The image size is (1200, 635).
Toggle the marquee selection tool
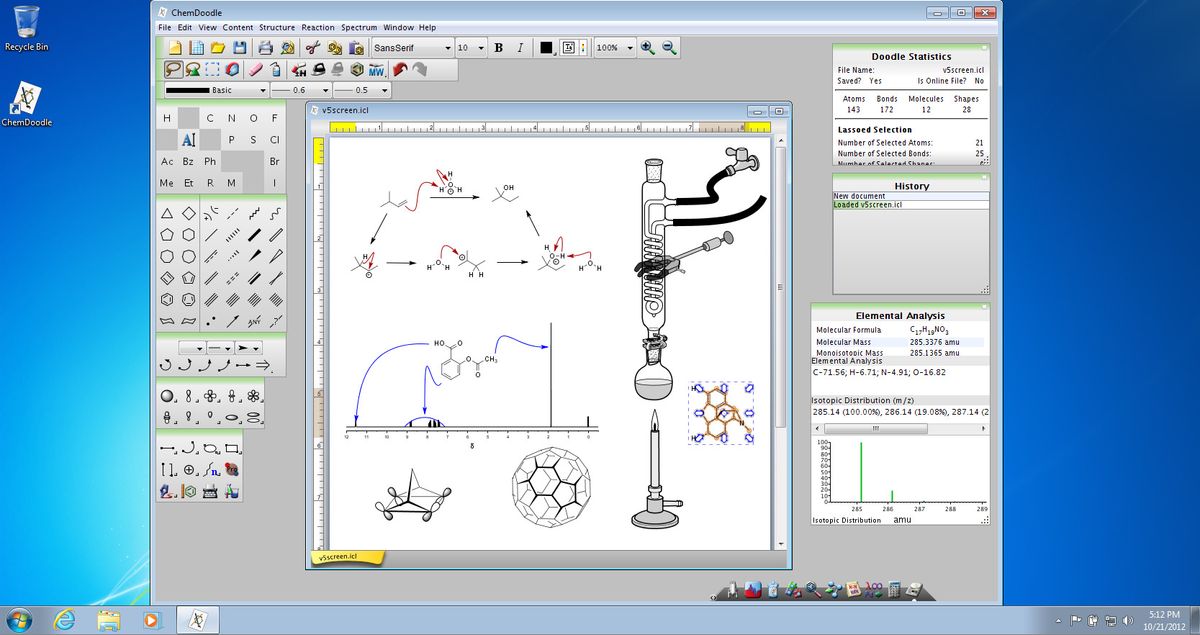click(214, 70)
